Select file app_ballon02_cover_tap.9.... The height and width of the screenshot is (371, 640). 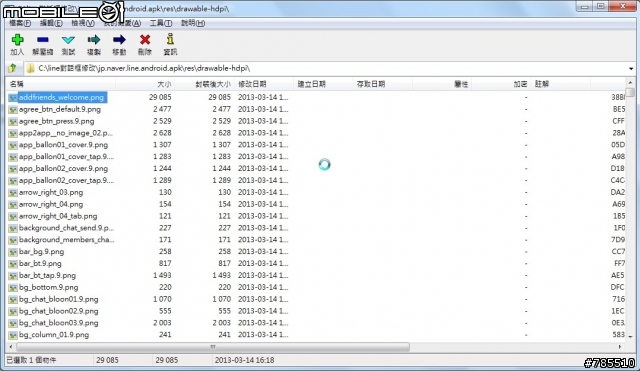pyautogui.click(x=67, y=180)
